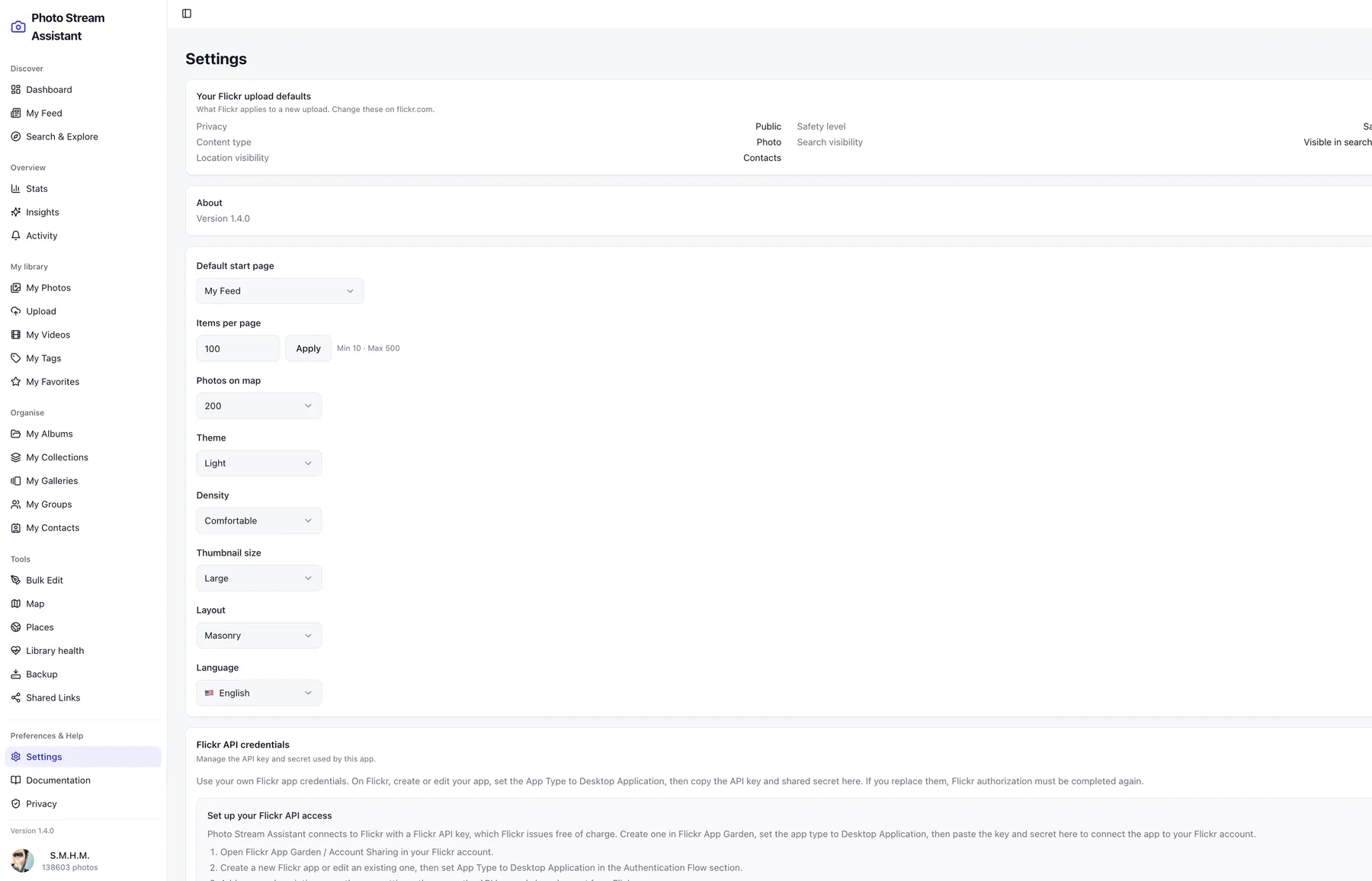
Task: Click the Activity bell icon
Action: click(16, 235)
